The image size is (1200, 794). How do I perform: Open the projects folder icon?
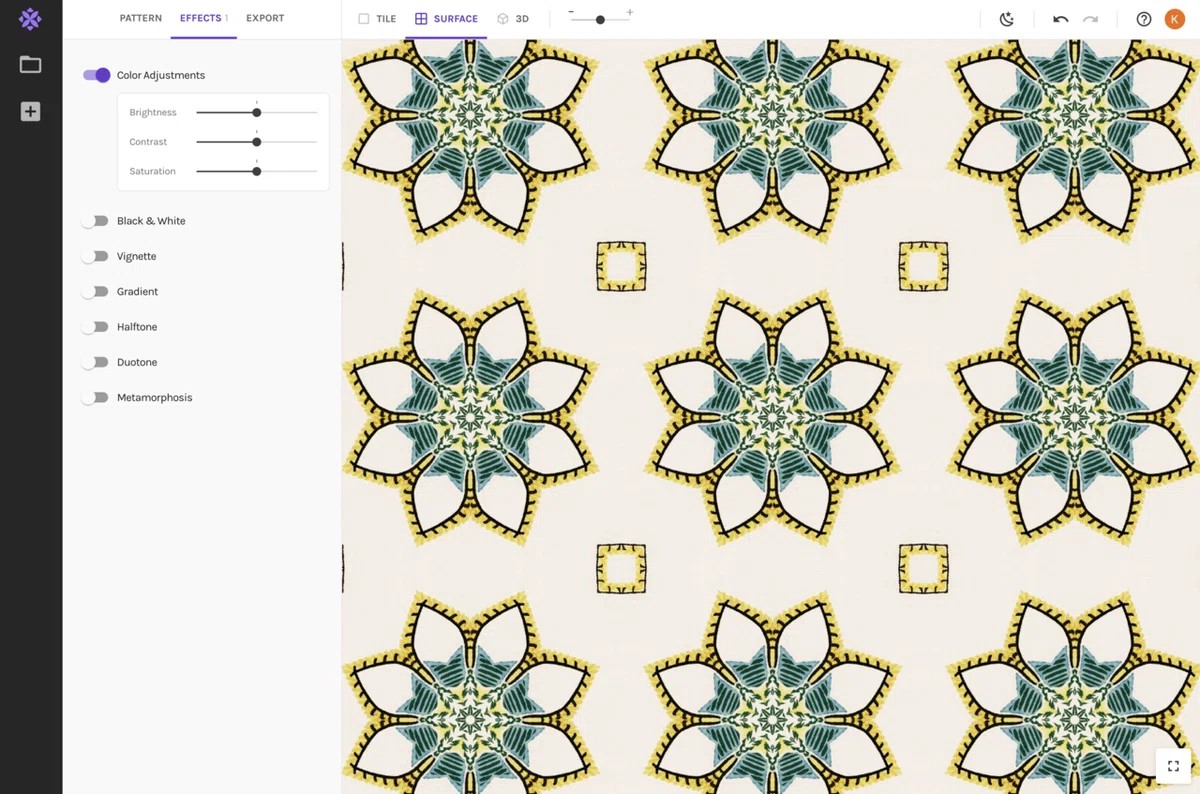coord(30,65)
